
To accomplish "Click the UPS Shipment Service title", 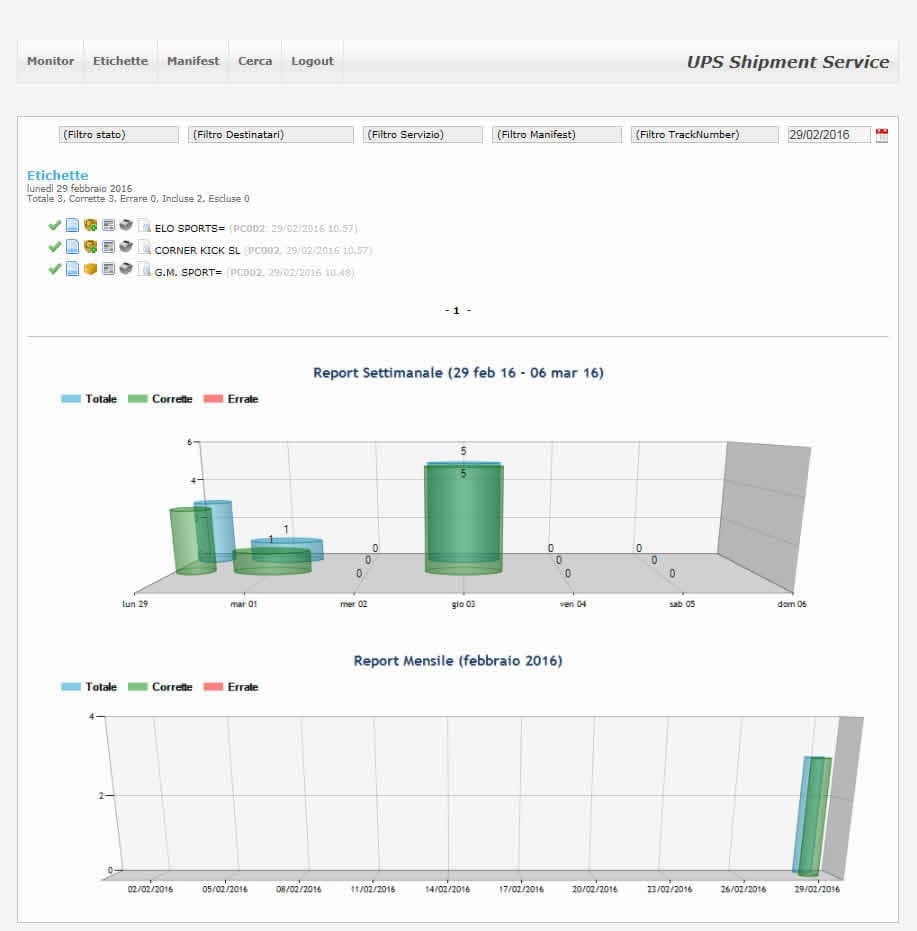I will [x=788, y=62].
